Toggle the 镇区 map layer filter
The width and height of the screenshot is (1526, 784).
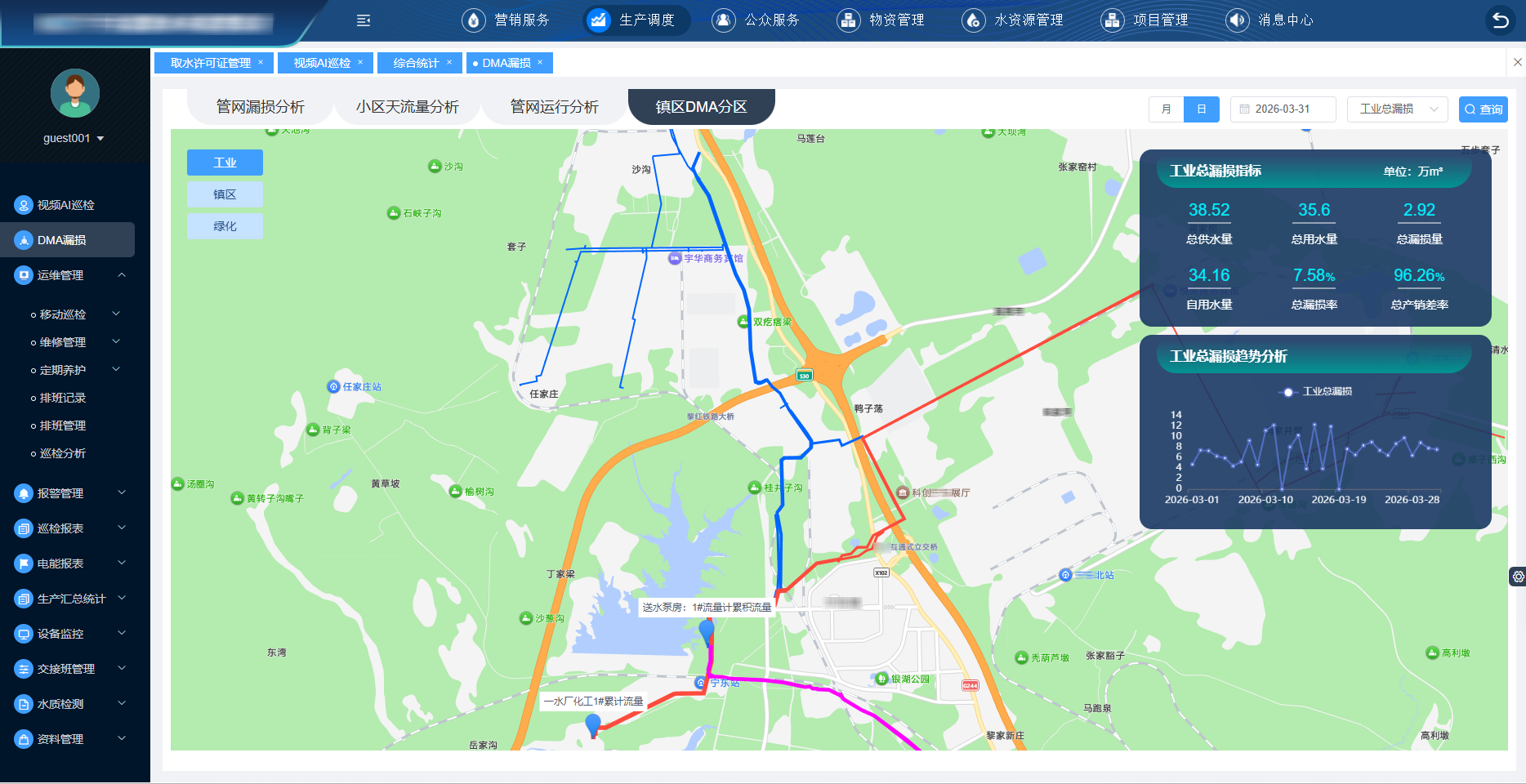pos(225,194)
